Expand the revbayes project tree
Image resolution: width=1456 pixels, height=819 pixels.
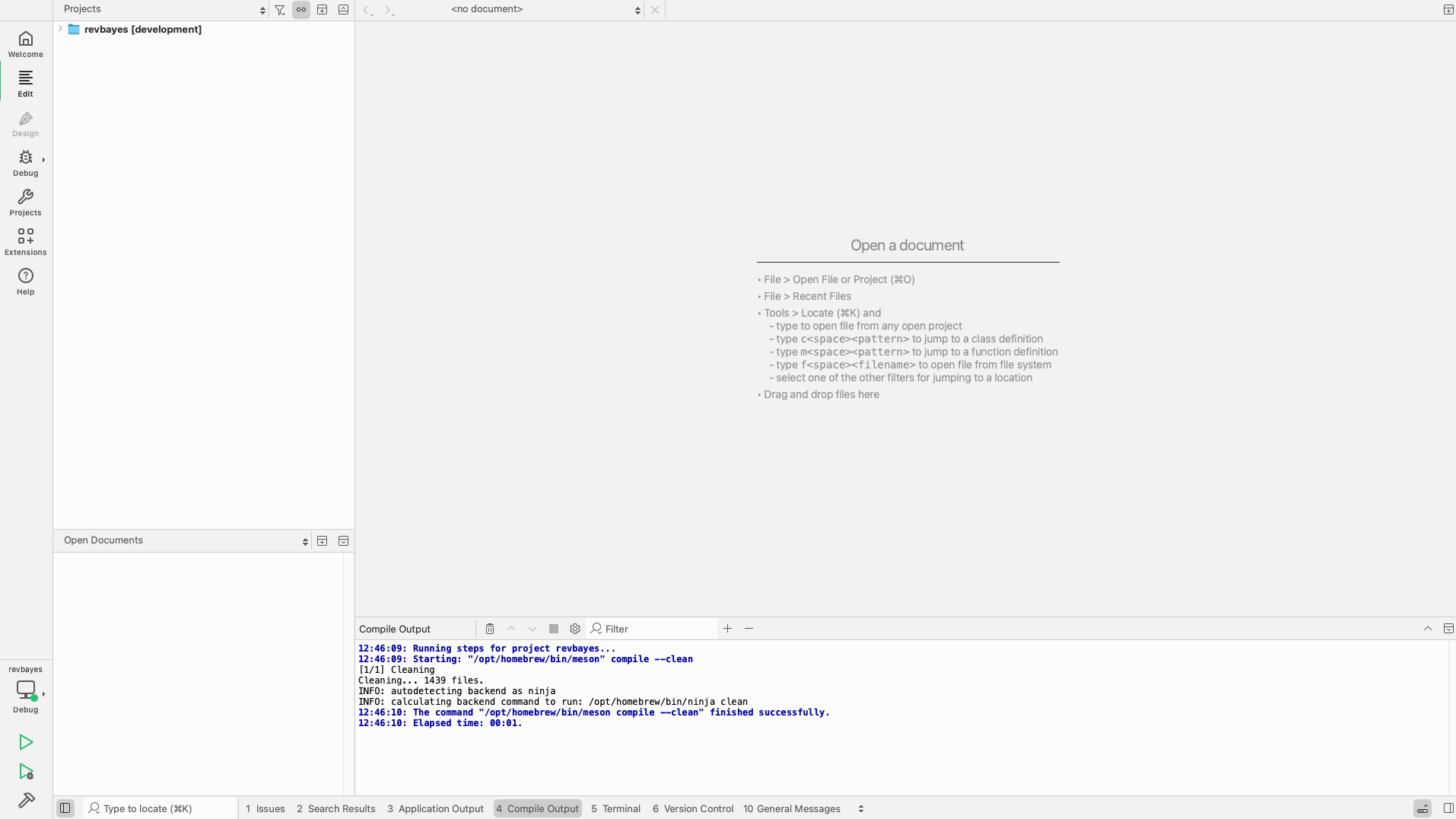(x=60, y=29)
